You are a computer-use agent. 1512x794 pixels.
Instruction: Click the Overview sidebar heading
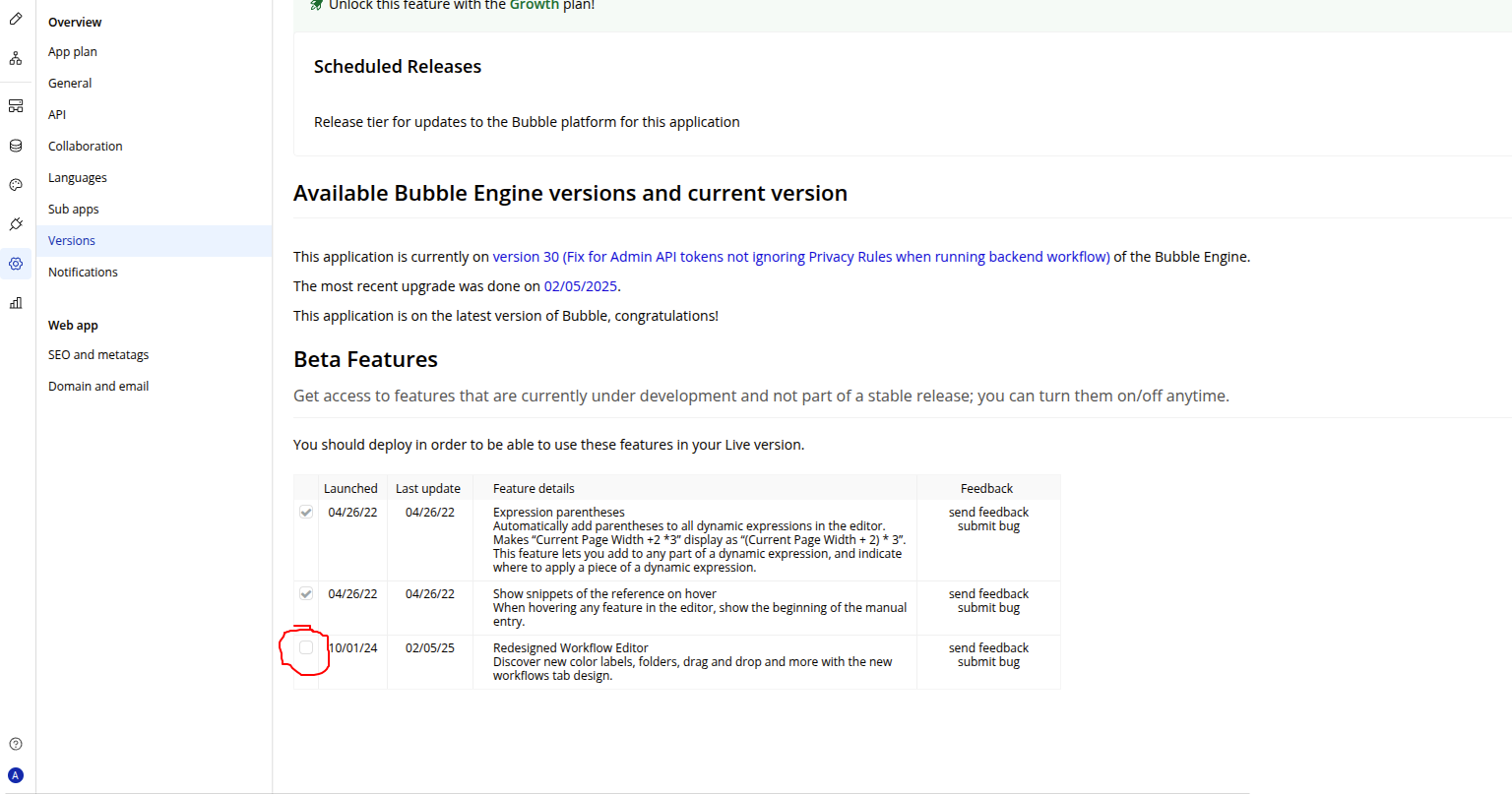(x=75, y=23)
